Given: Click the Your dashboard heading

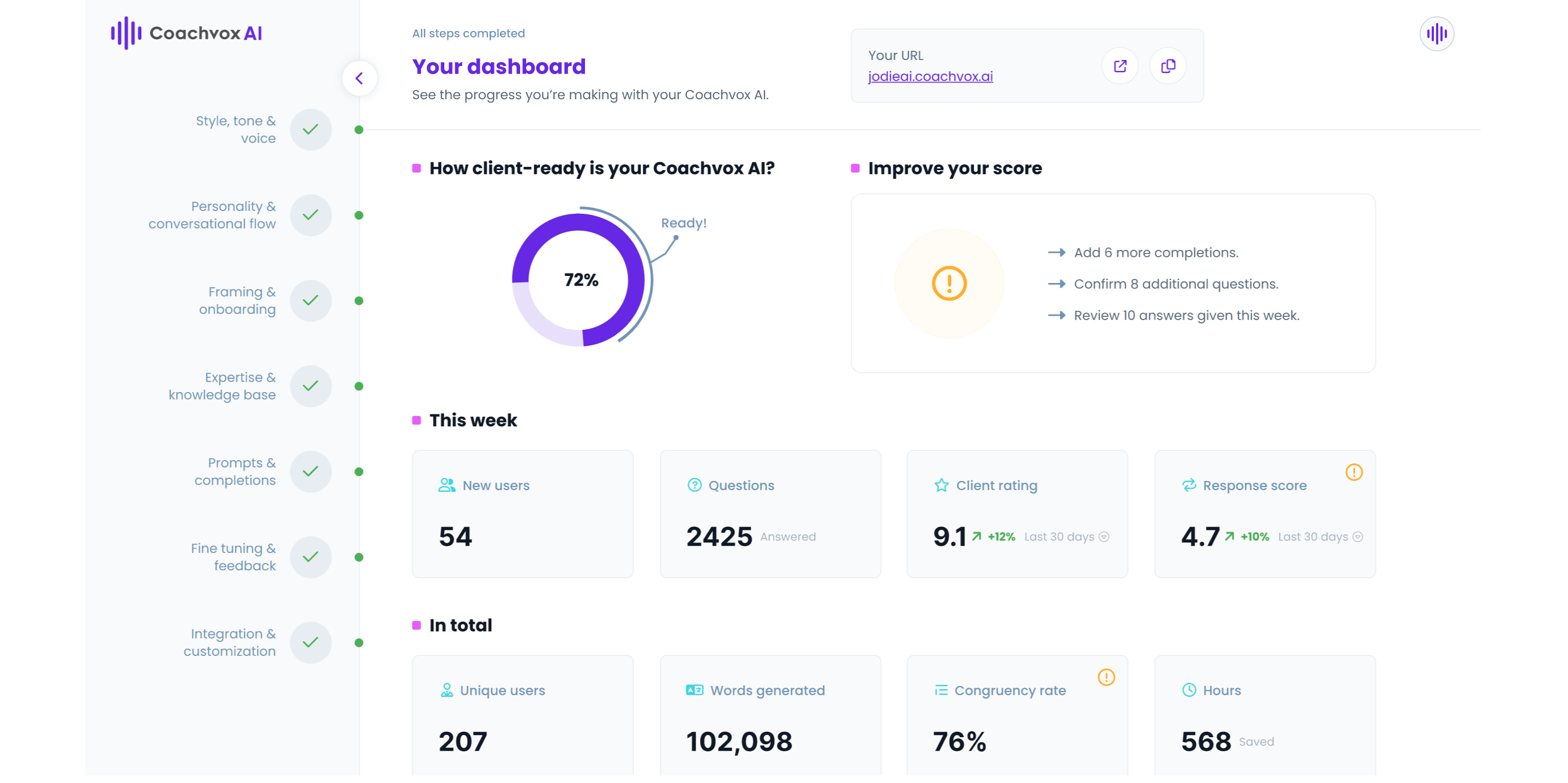Looking at the screenshot, I should click(498, 67).
